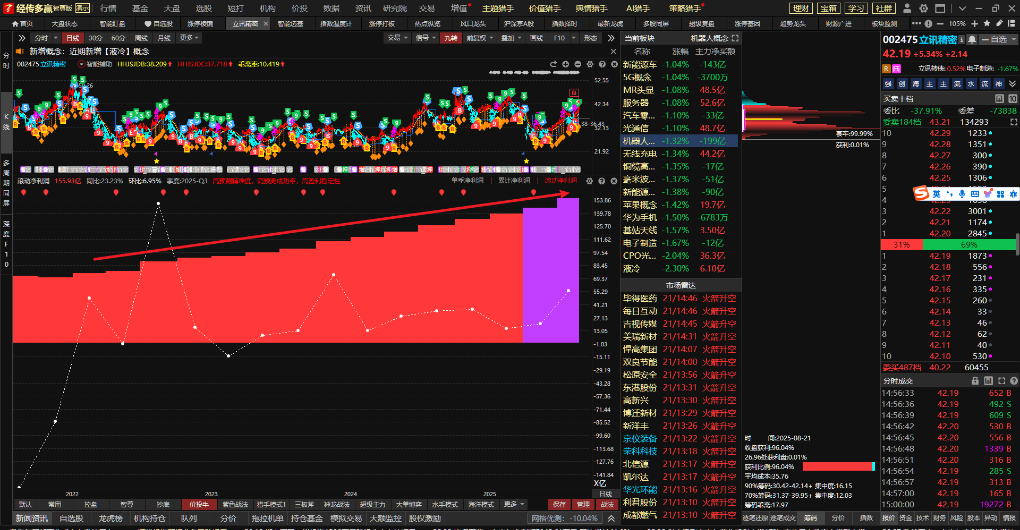Open the F10 dropdown

pyautogui.click(x=574, y=38)
